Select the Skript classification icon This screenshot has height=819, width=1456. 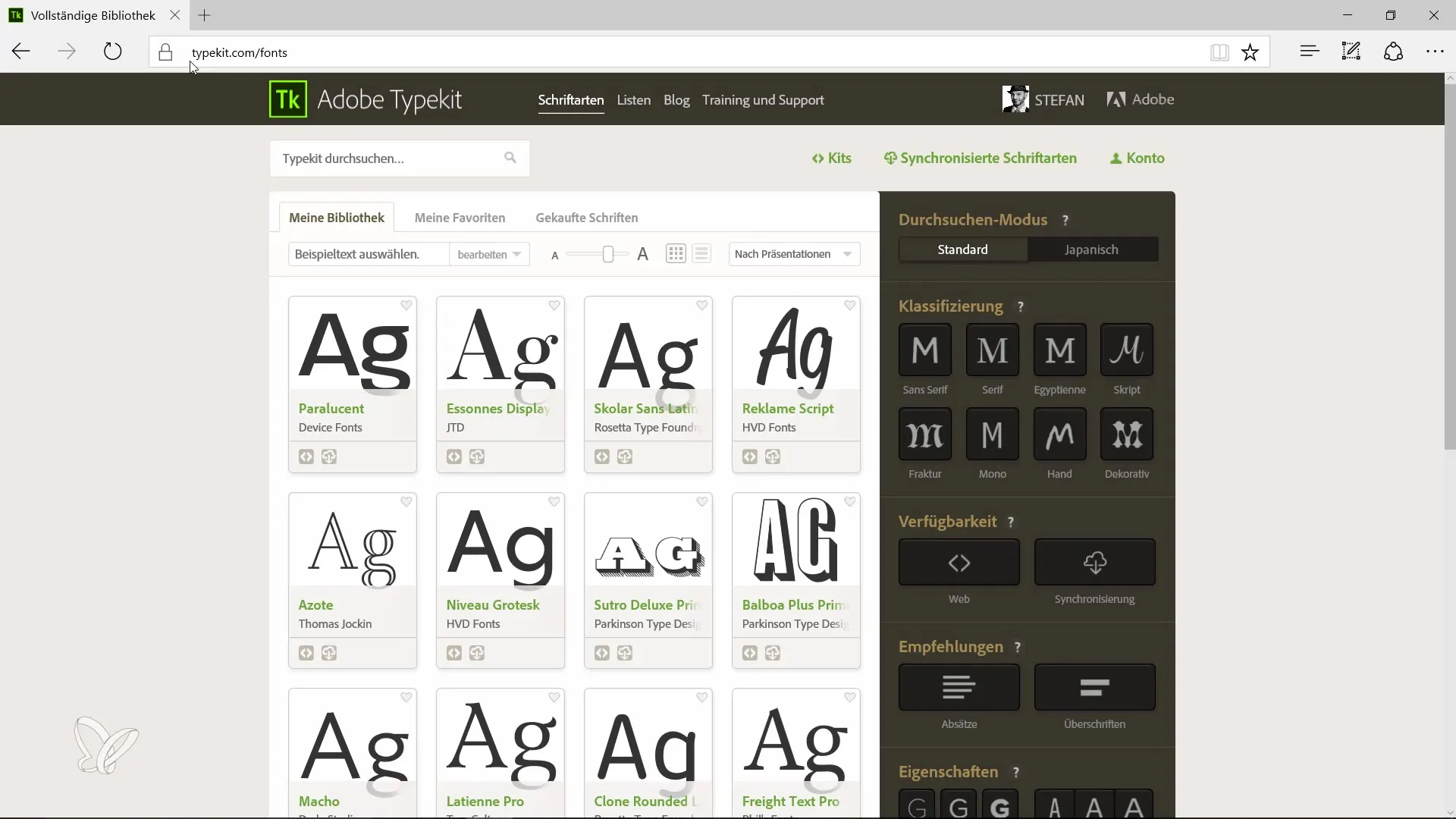click(1127, 350)
